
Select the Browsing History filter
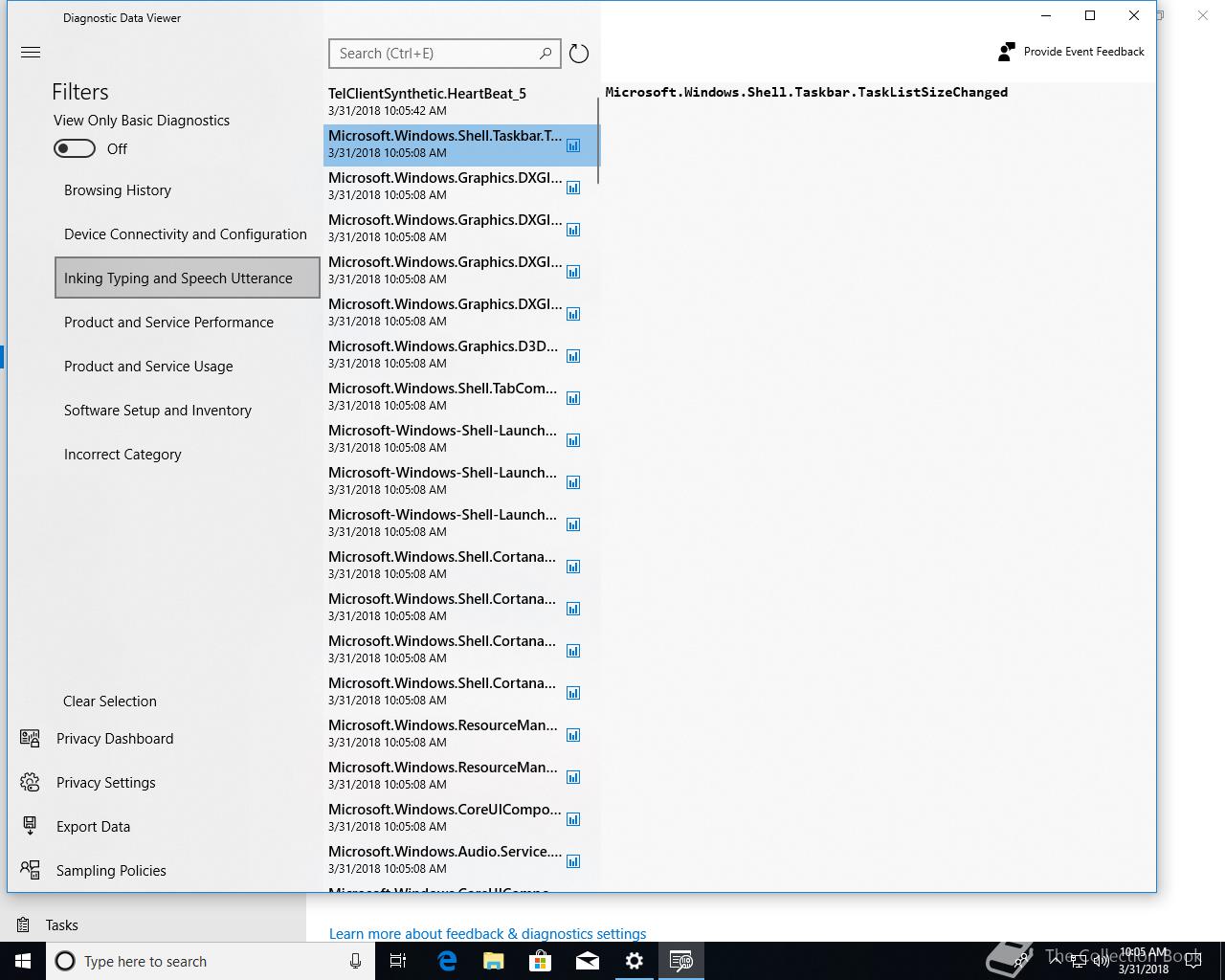[187, 190]
